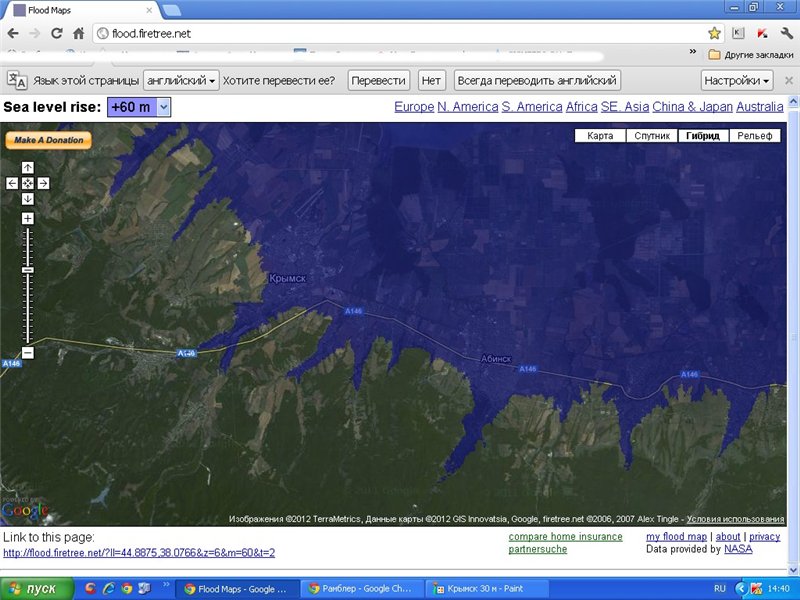The width and height of the screenshot is (800, 600).
Task: Pan the map down with the arrow
Action: pyautogui.click(x=28, y=199)
